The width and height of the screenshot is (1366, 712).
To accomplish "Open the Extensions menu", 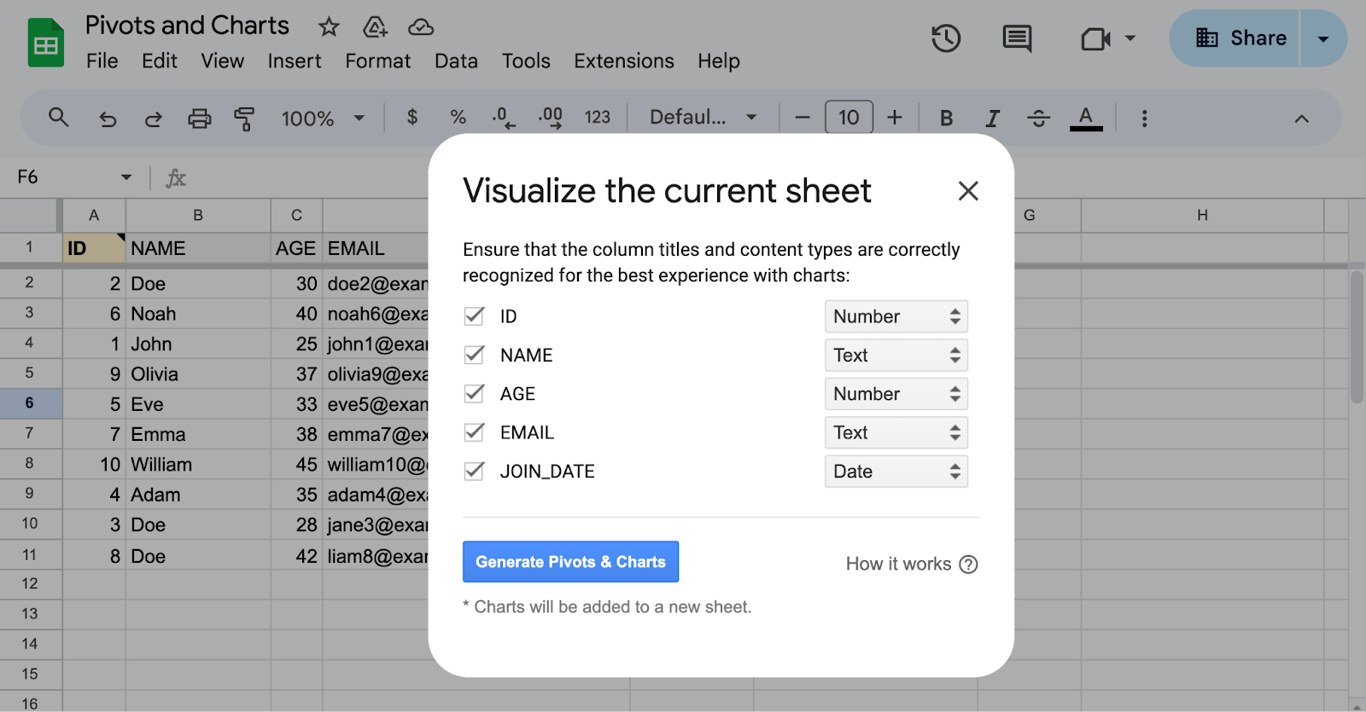I will 624,61.
